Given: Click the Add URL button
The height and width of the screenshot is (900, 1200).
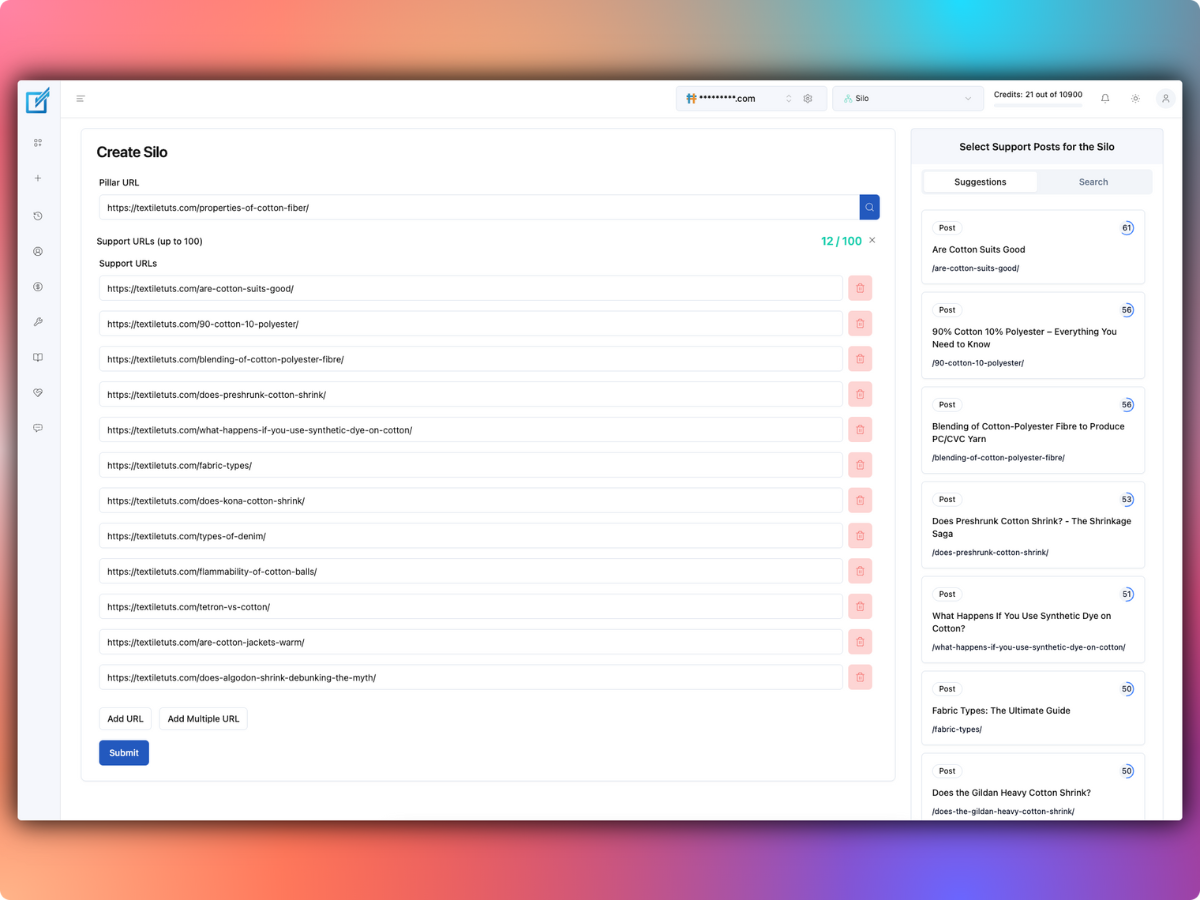Looking at the screenshot, I should (x=125, y=719).
